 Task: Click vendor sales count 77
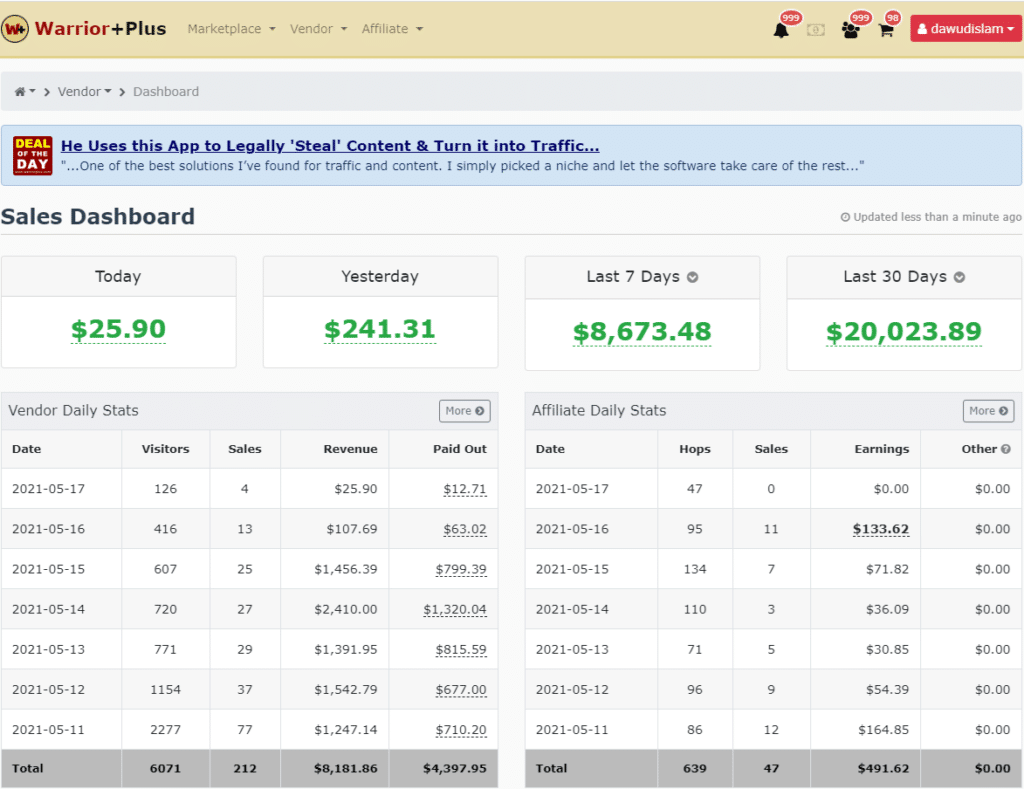point(244,730)
